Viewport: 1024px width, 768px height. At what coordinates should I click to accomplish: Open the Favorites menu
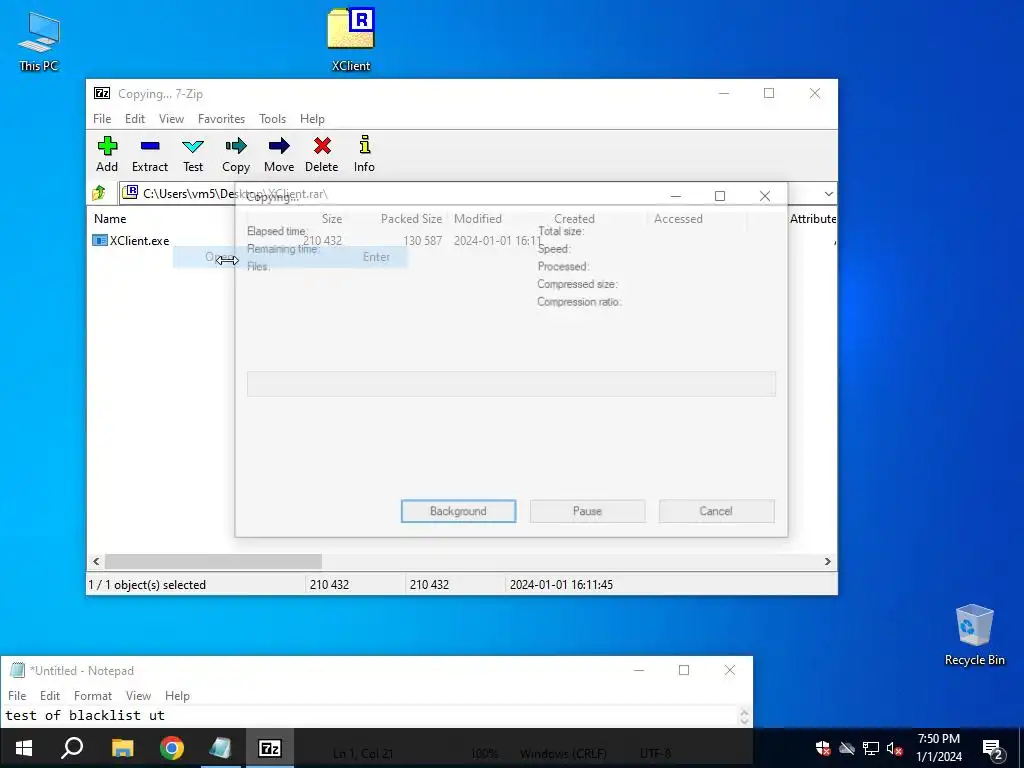(x=221, y=119)
